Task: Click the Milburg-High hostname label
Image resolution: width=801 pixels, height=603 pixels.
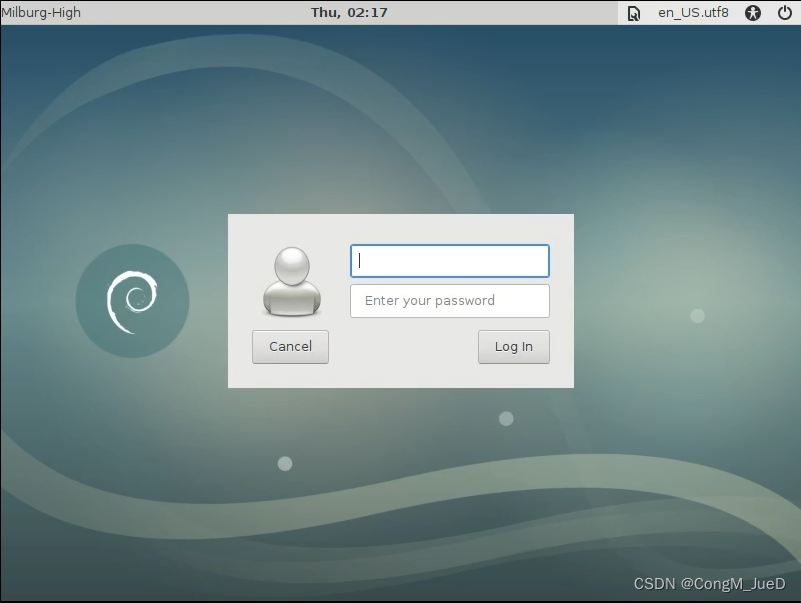Action: pos(41,12)
